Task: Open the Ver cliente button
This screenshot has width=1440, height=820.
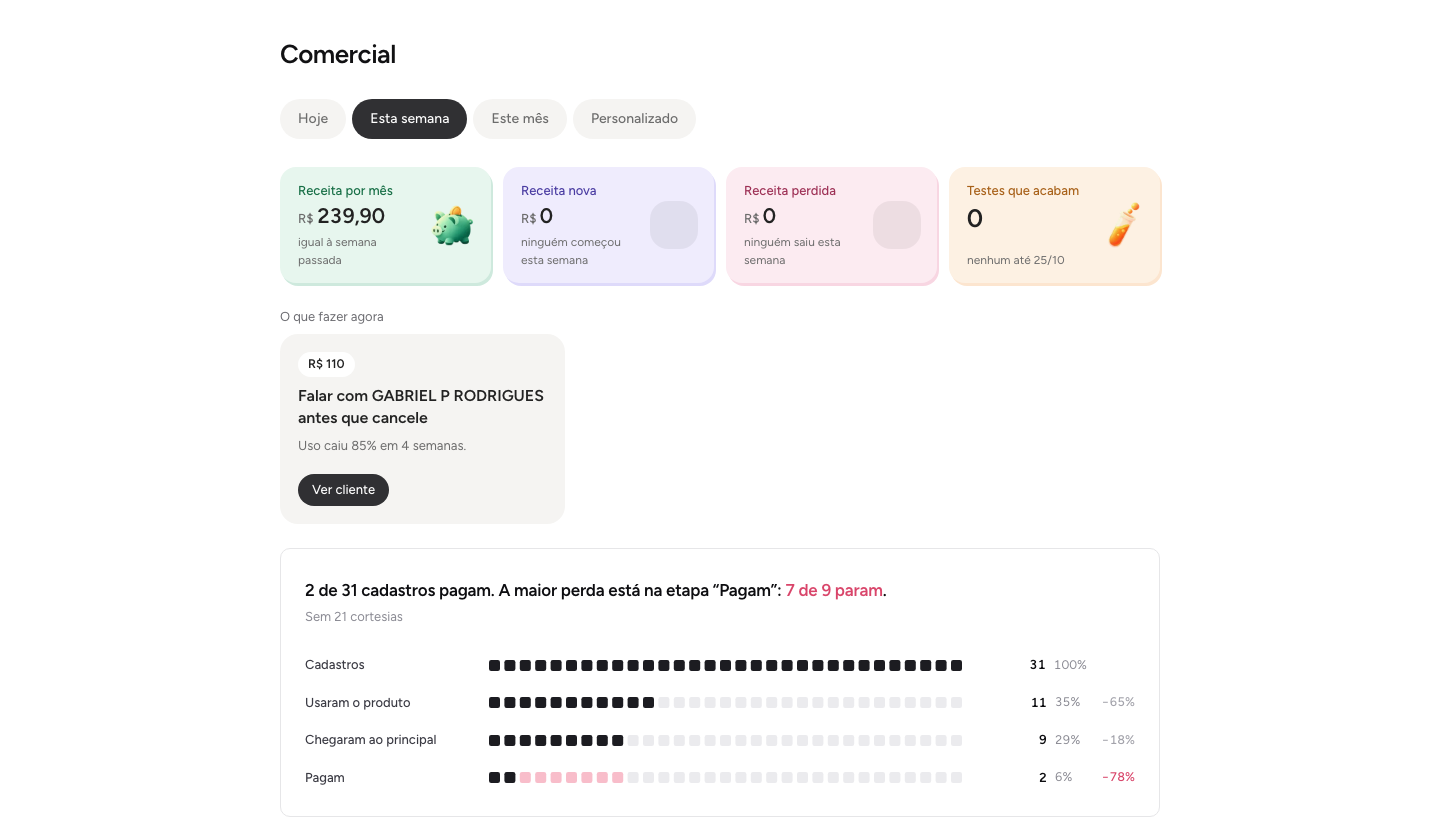Action: coord(343,490)
